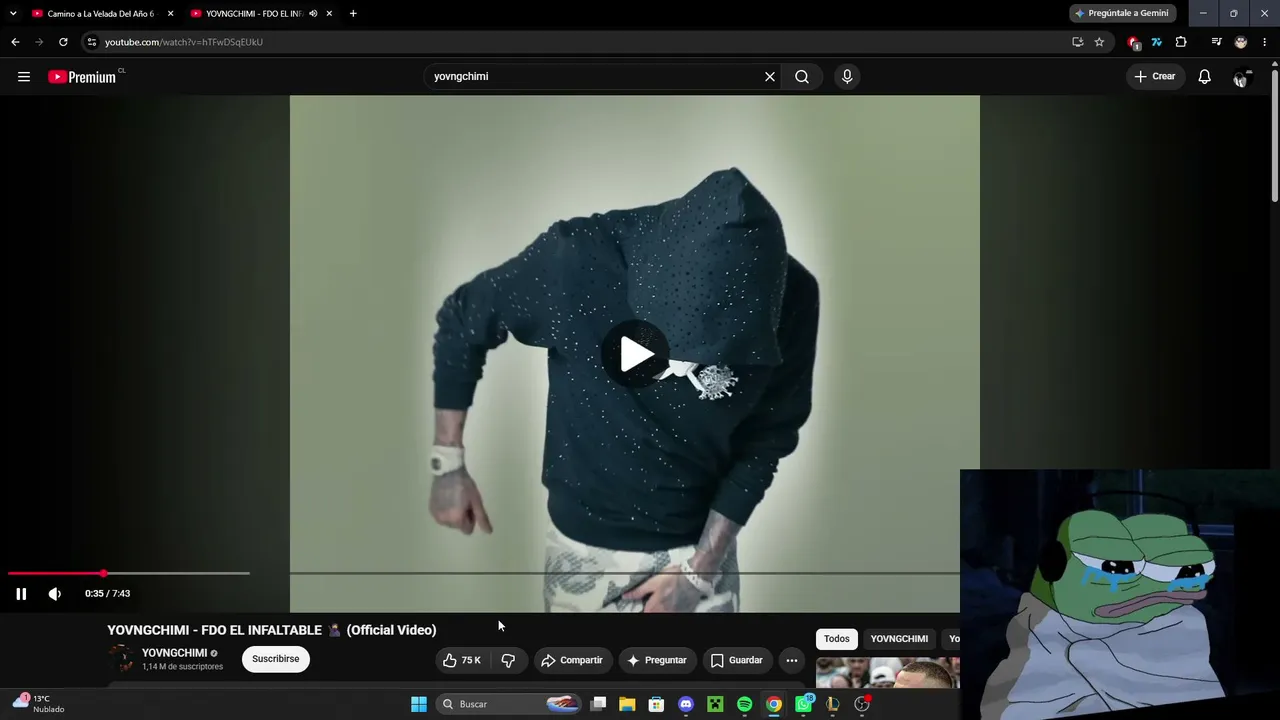Image resolution: width=1280 pixels, height=720 pixels.
Task: Start voice search with the microphone
Action: [847, 77]
